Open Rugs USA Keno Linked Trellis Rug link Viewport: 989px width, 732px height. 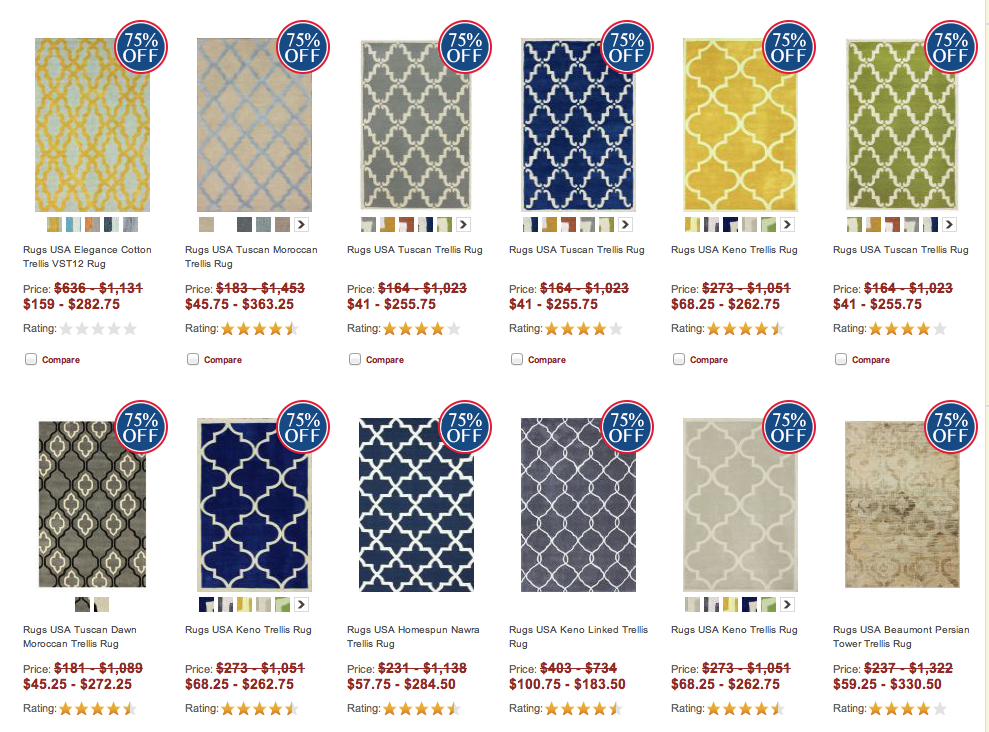click(578, 637)
